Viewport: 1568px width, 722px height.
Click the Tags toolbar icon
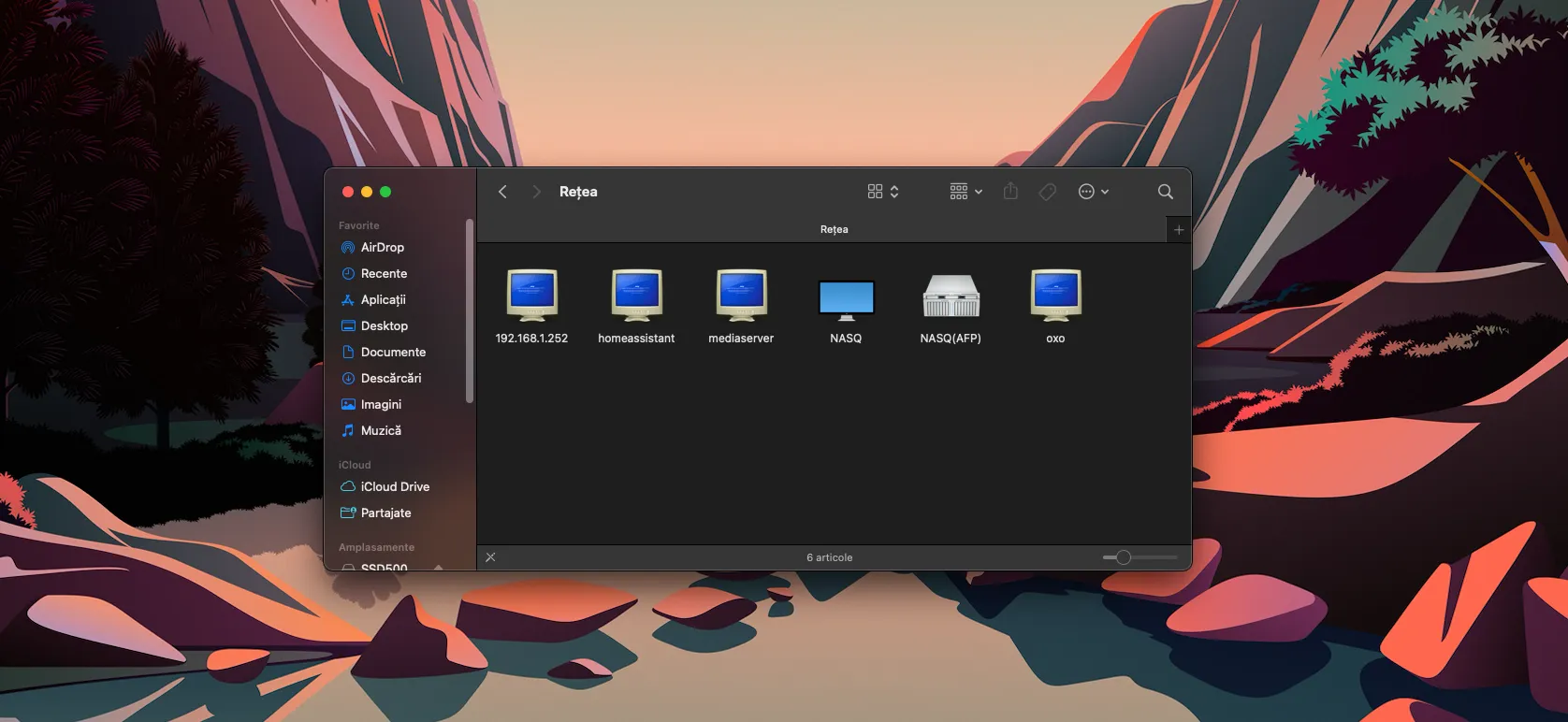pyautogui.click(x=1048, y=192)
